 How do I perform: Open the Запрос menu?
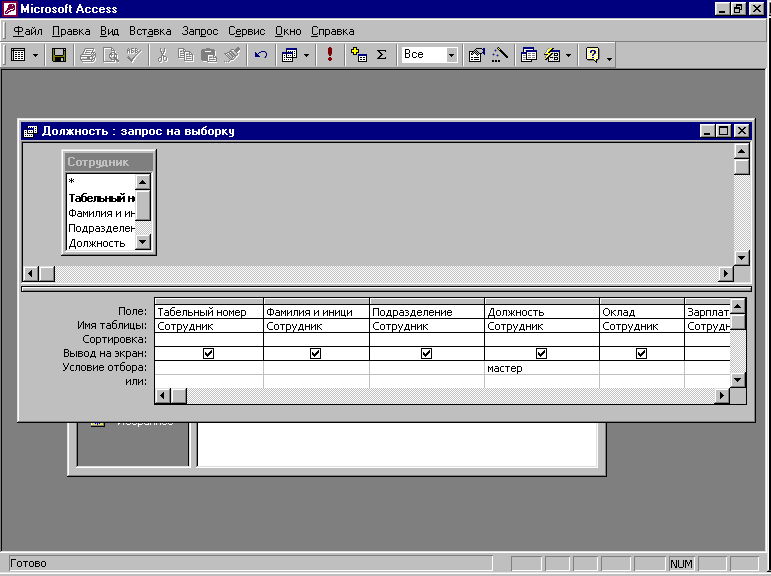click(200, 31)
